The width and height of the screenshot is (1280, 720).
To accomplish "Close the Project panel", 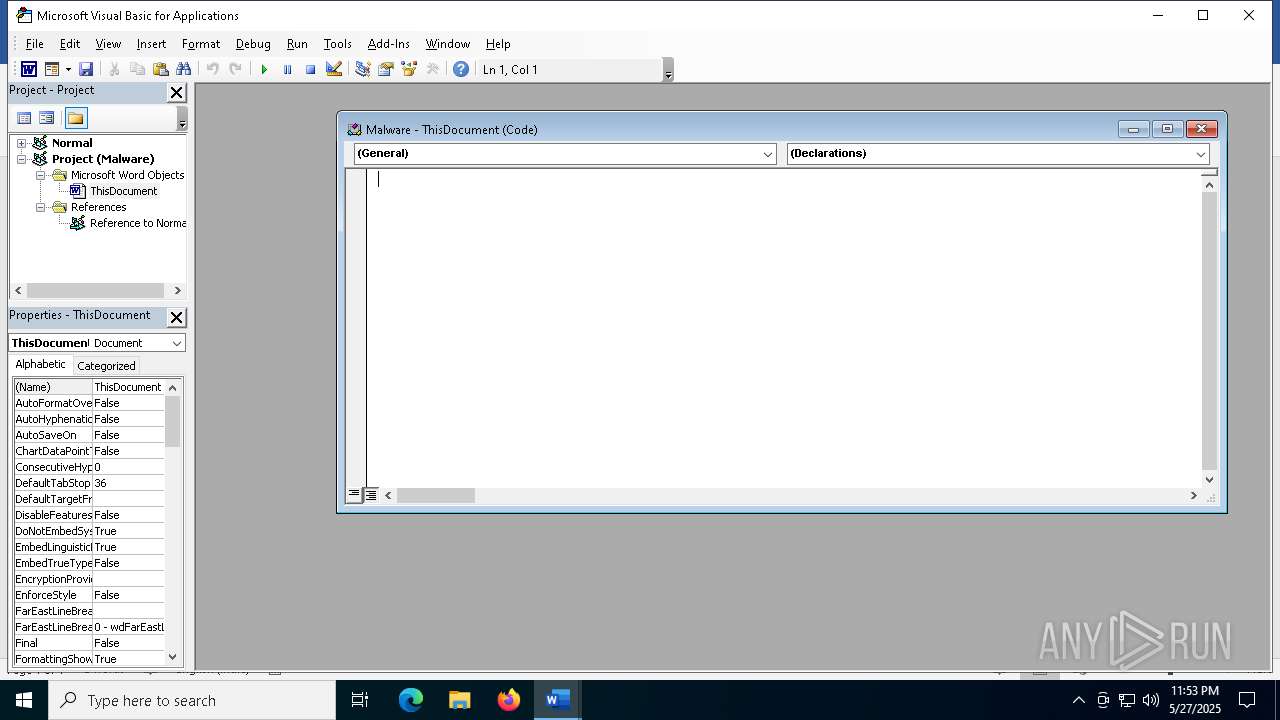I will coord(176,92).
